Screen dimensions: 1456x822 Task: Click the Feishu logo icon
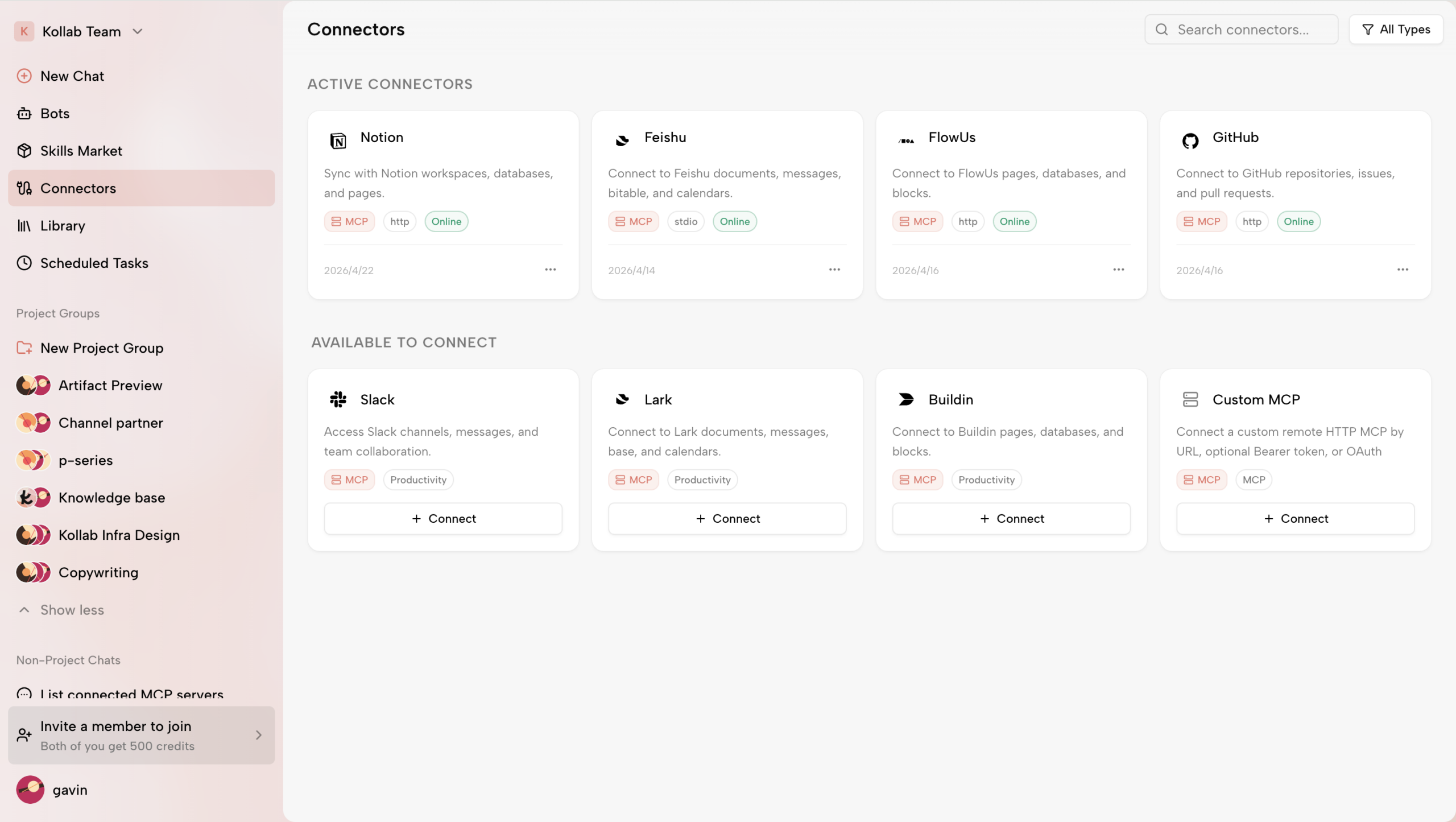[x=622, y=140]
